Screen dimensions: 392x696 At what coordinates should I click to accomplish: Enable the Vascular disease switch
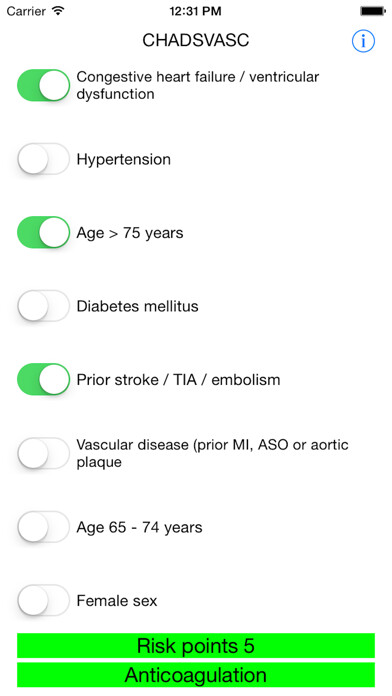(44, 453)
